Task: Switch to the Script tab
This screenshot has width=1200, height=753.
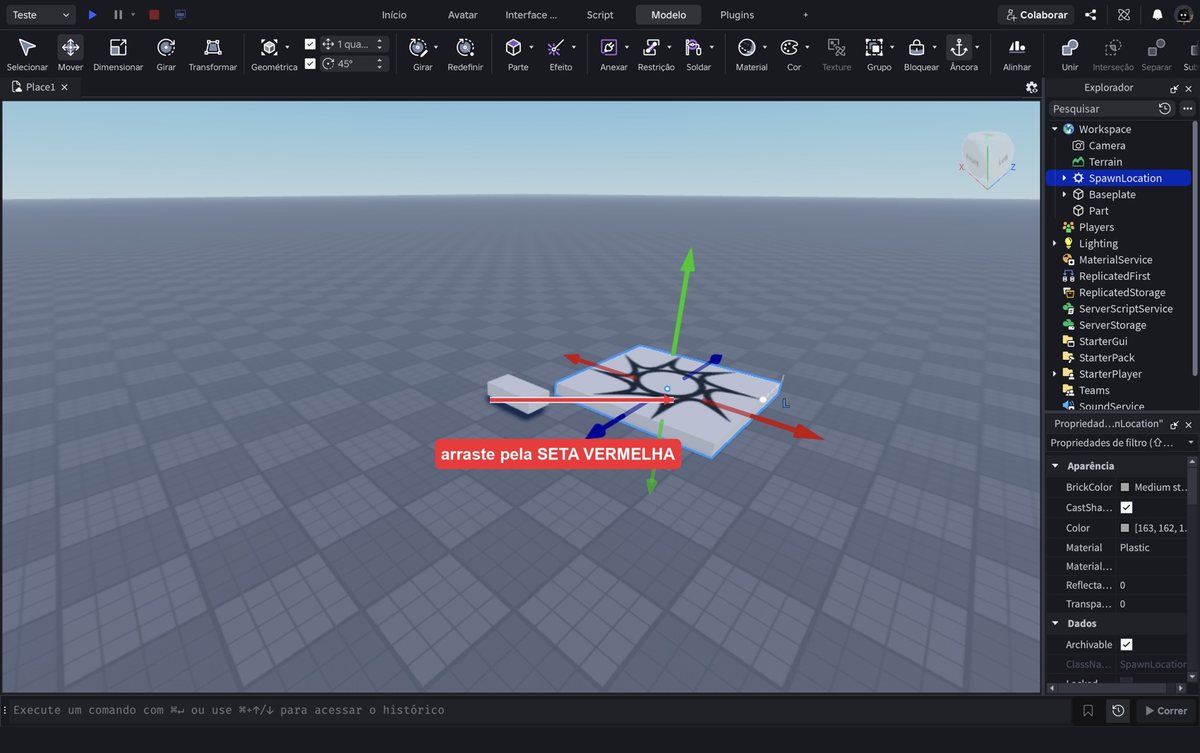Action: tap(600, 15)
